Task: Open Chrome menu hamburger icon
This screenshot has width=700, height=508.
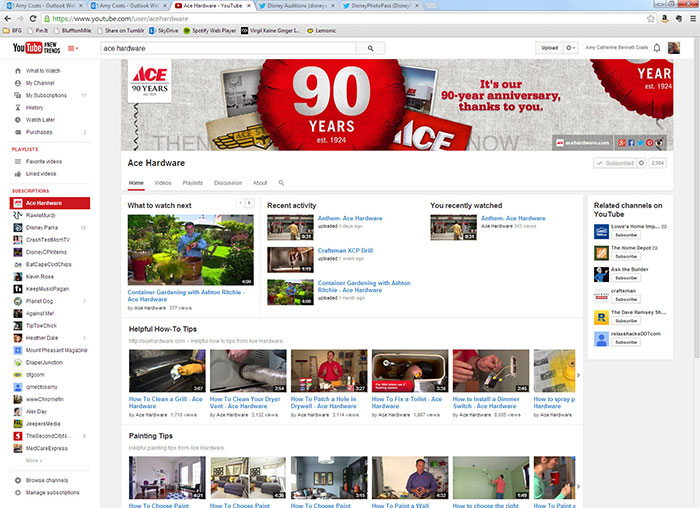Action: (x=693, y=19)
